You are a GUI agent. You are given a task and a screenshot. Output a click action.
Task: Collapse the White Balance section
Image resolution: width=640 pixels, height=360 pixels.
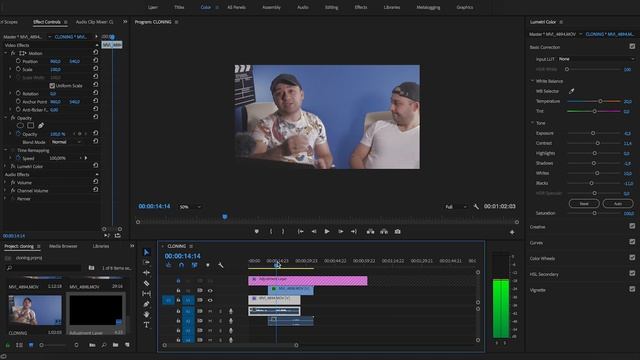point(533,81)
